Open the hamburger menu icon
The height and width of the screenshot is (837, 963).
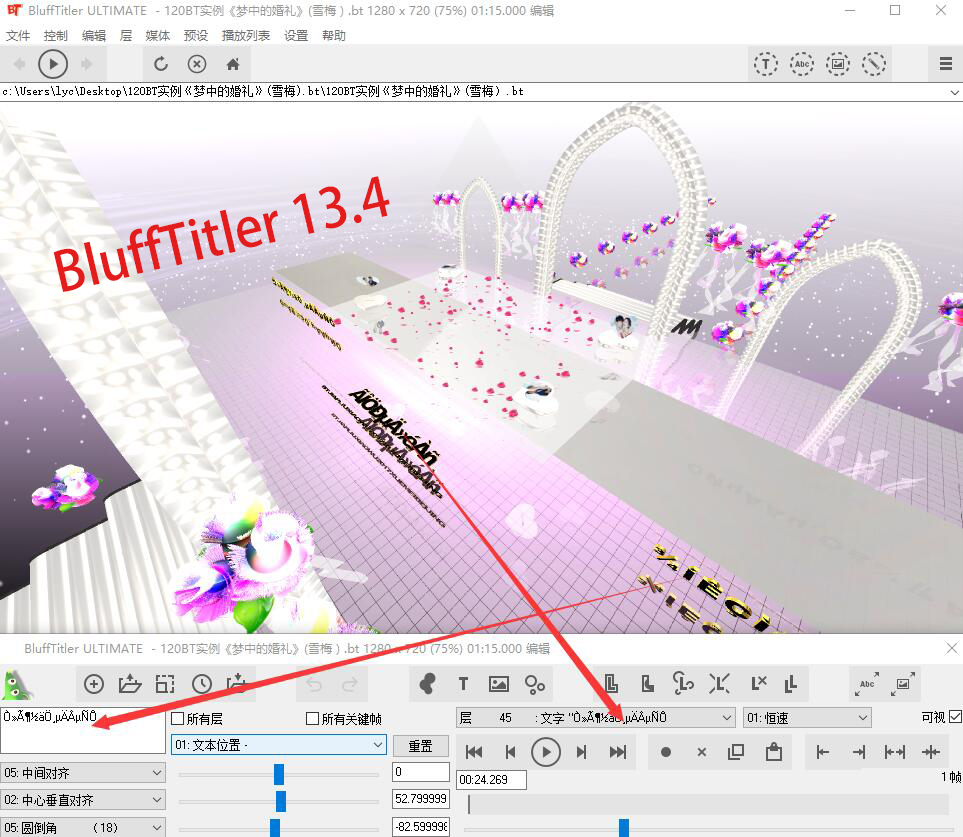coord(946,63)
